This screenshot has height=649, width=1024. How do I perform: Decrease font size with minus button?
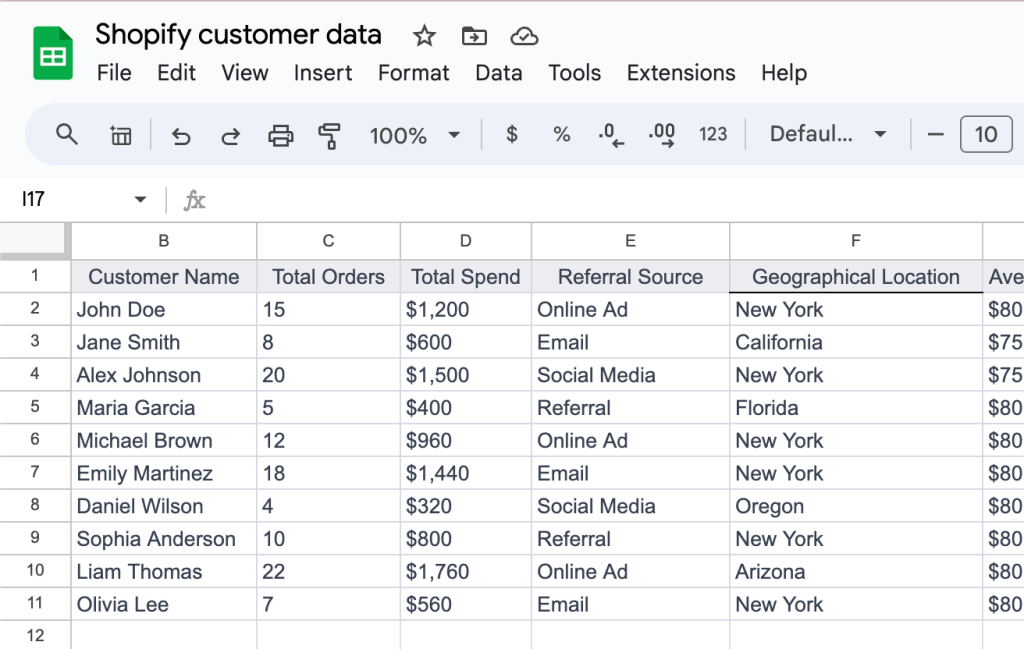935,135
